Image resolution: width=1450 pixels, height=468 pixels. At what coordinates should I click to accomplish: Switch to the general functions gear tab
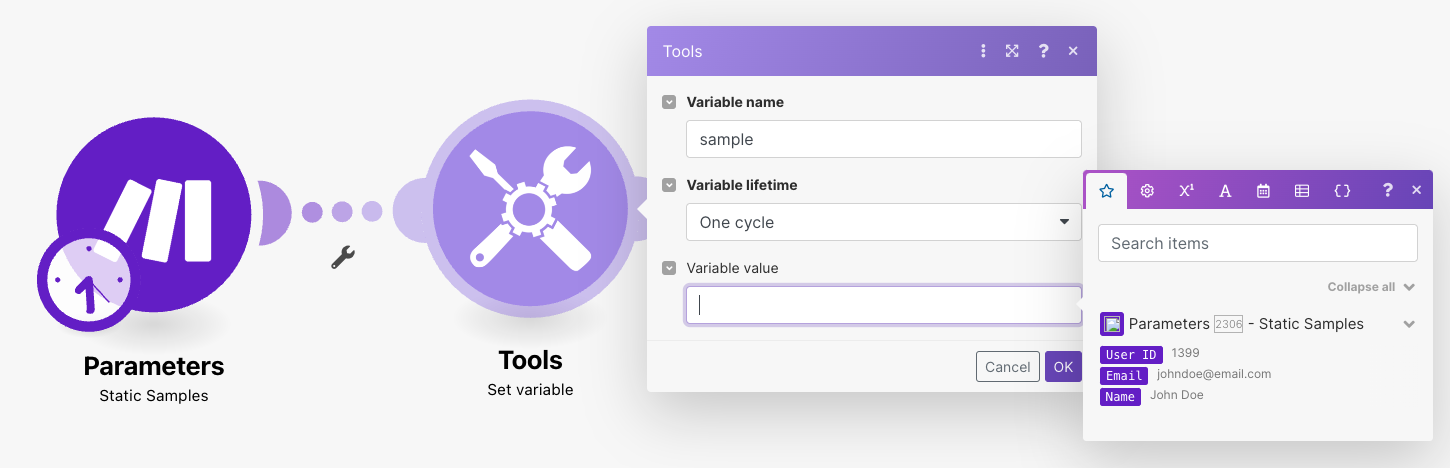click(1147, 191)
